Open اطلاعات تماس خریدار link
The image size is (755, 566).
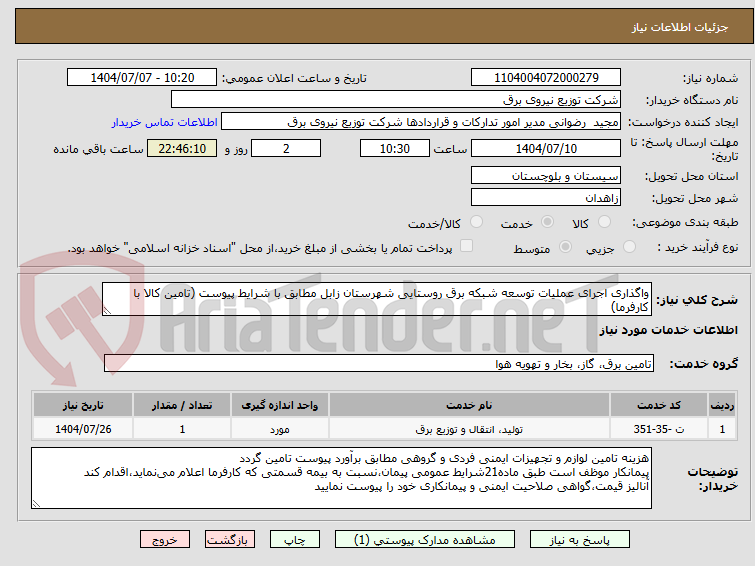(x=165, y=122)
